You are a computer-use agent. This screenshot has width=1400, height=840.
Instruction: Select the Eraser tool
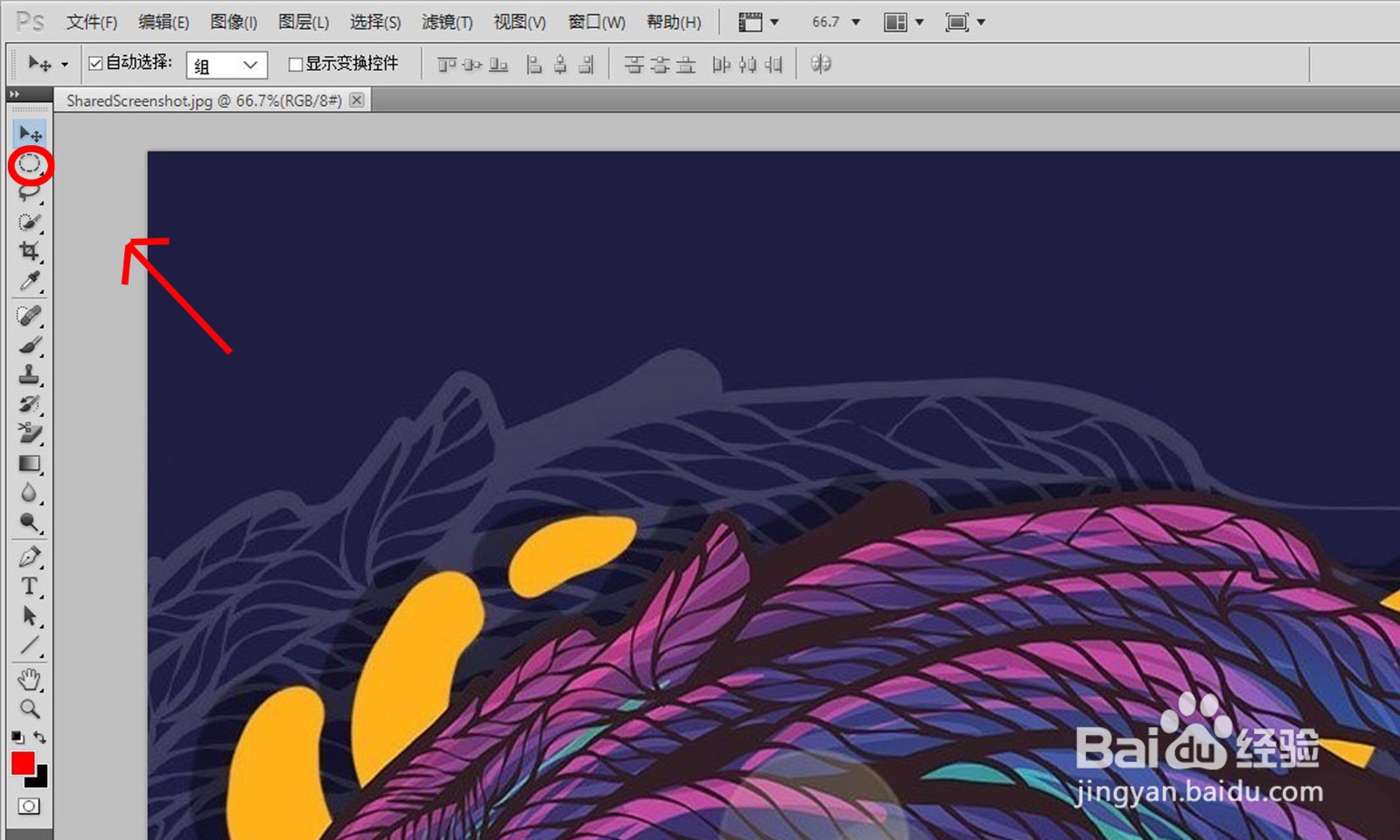[x=30, y=433]
